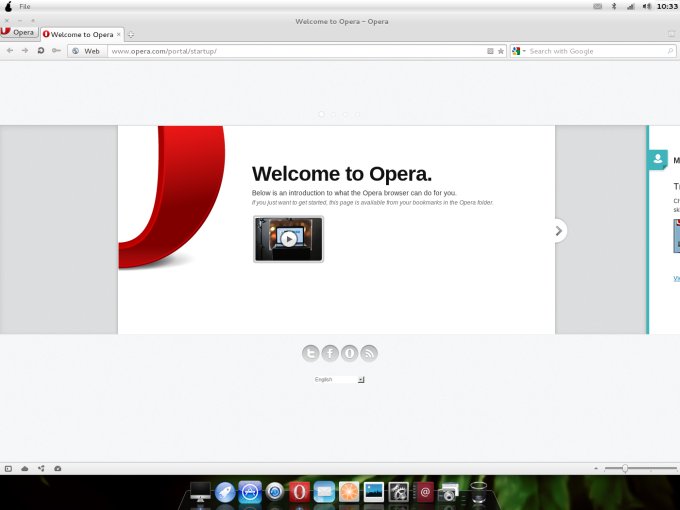The width and height of the screenshot is (680, 510).
Task: Go forward to the next page
Action: pos(25,51)
